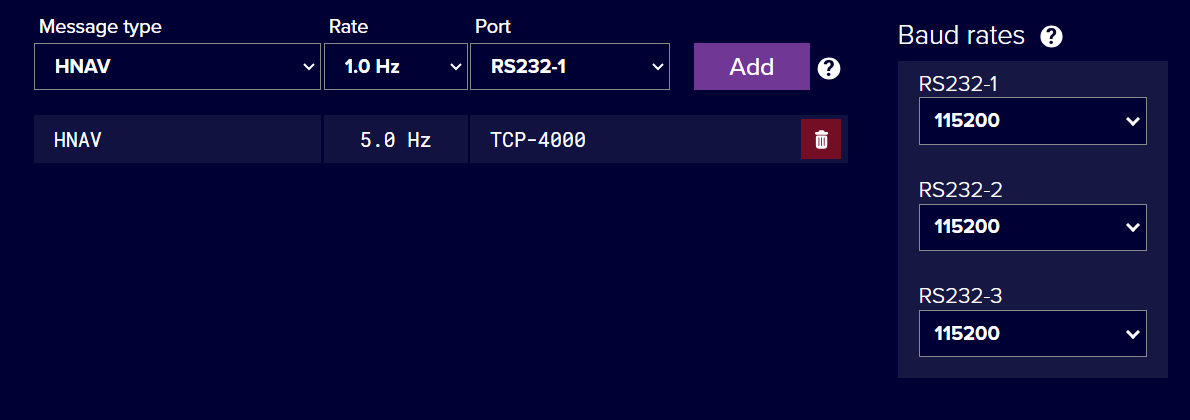Open the Message type dropdown showing HNAV
Image resolution: width=1190 pixels, height=420 pixels.
click(178, 67)
